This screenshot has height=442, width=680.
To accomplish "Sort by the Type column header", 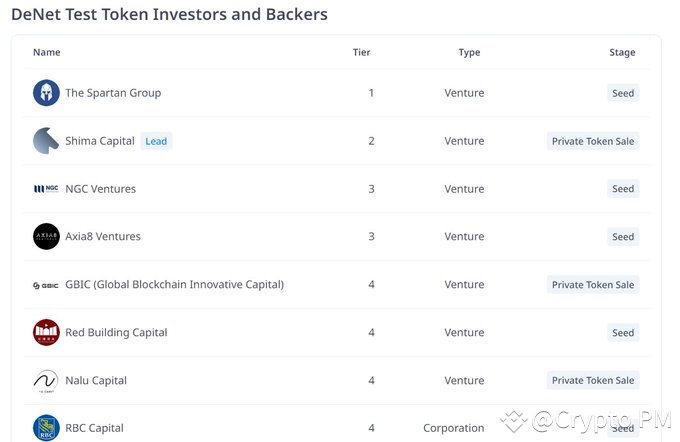I will click(469, 52).
